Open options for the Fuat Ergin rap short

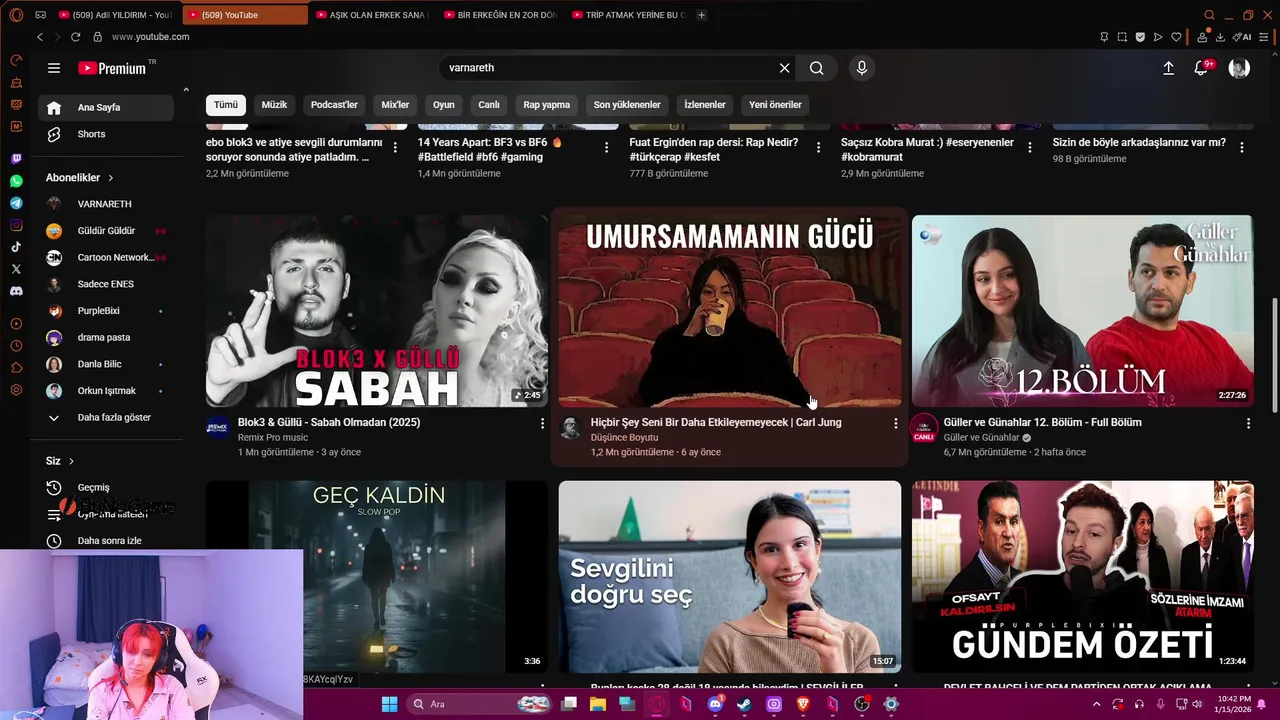pos(818,147)
